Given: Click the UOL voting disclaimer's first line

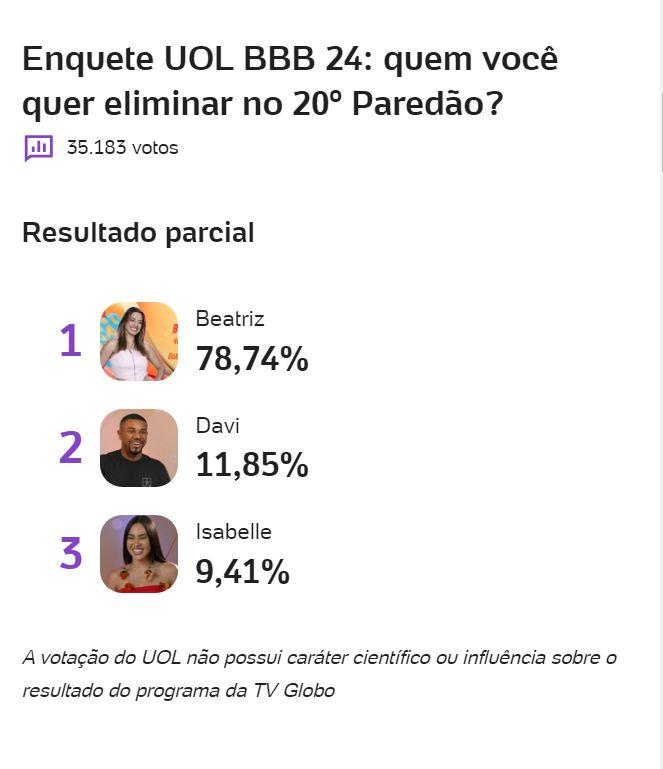Looking at the screenshot, I should (320, 657).
